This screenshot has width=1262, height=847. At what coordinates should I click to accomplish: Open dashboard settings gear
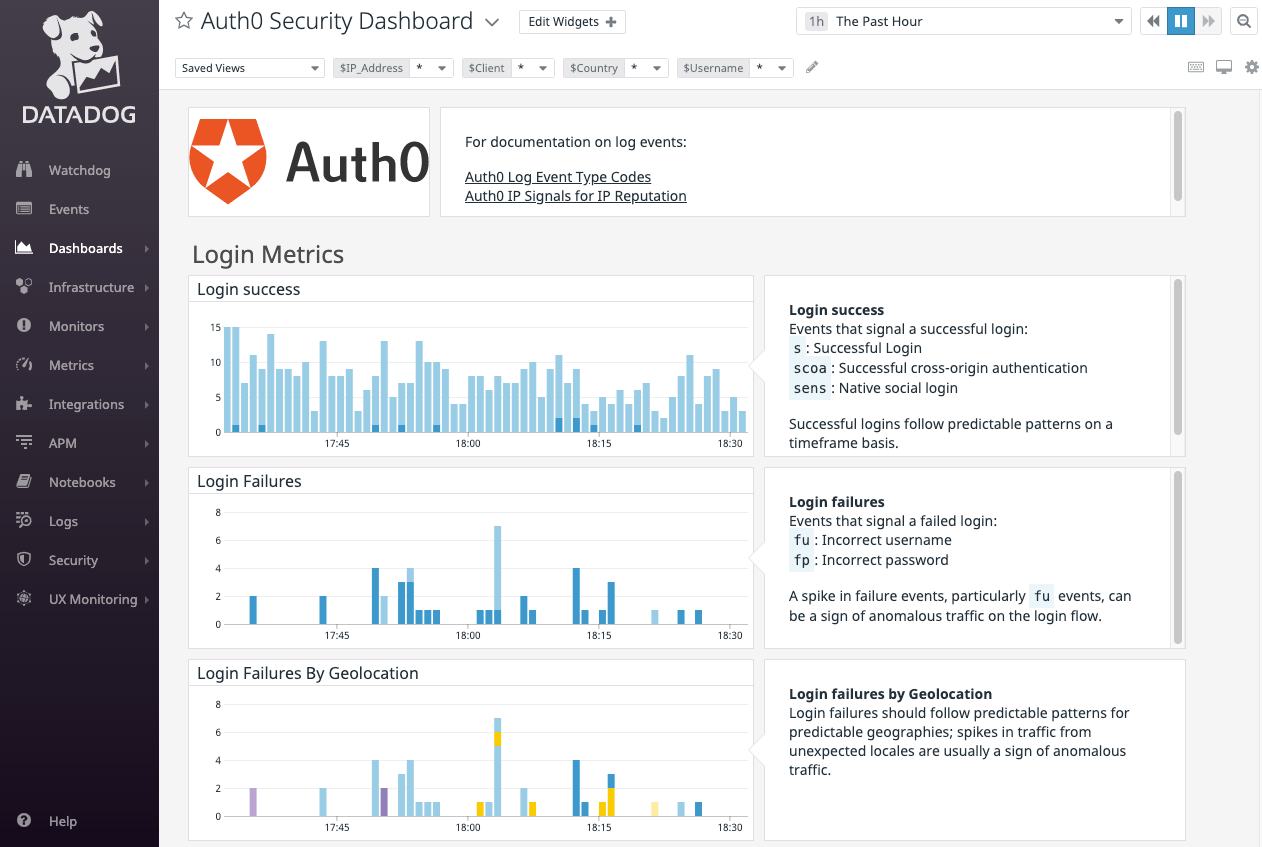point(1251,67)
